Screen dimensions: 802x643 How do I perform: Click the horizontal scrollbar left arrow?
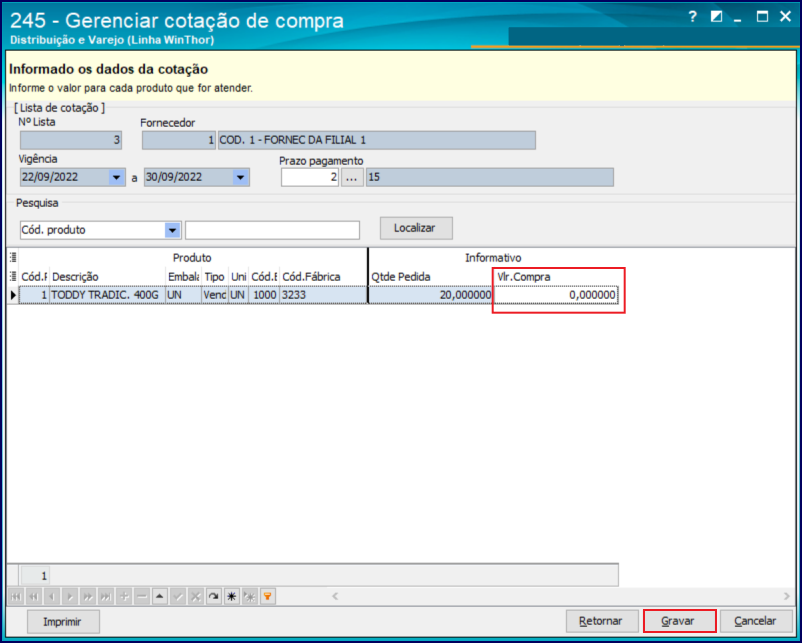[x=335, y=596]
